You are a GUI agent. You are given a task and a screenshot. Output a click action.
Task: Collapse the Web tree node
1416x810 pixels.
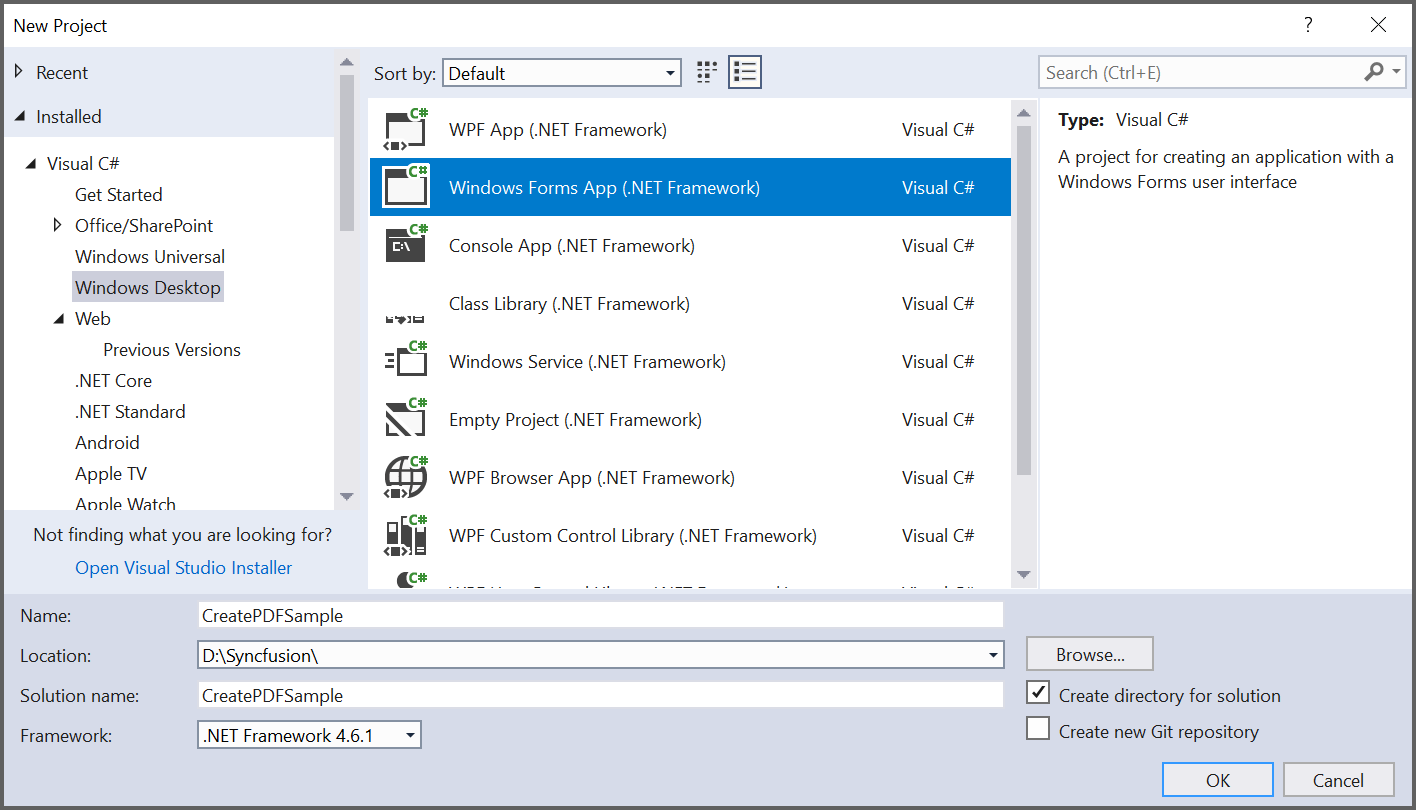tap(58, 319)
